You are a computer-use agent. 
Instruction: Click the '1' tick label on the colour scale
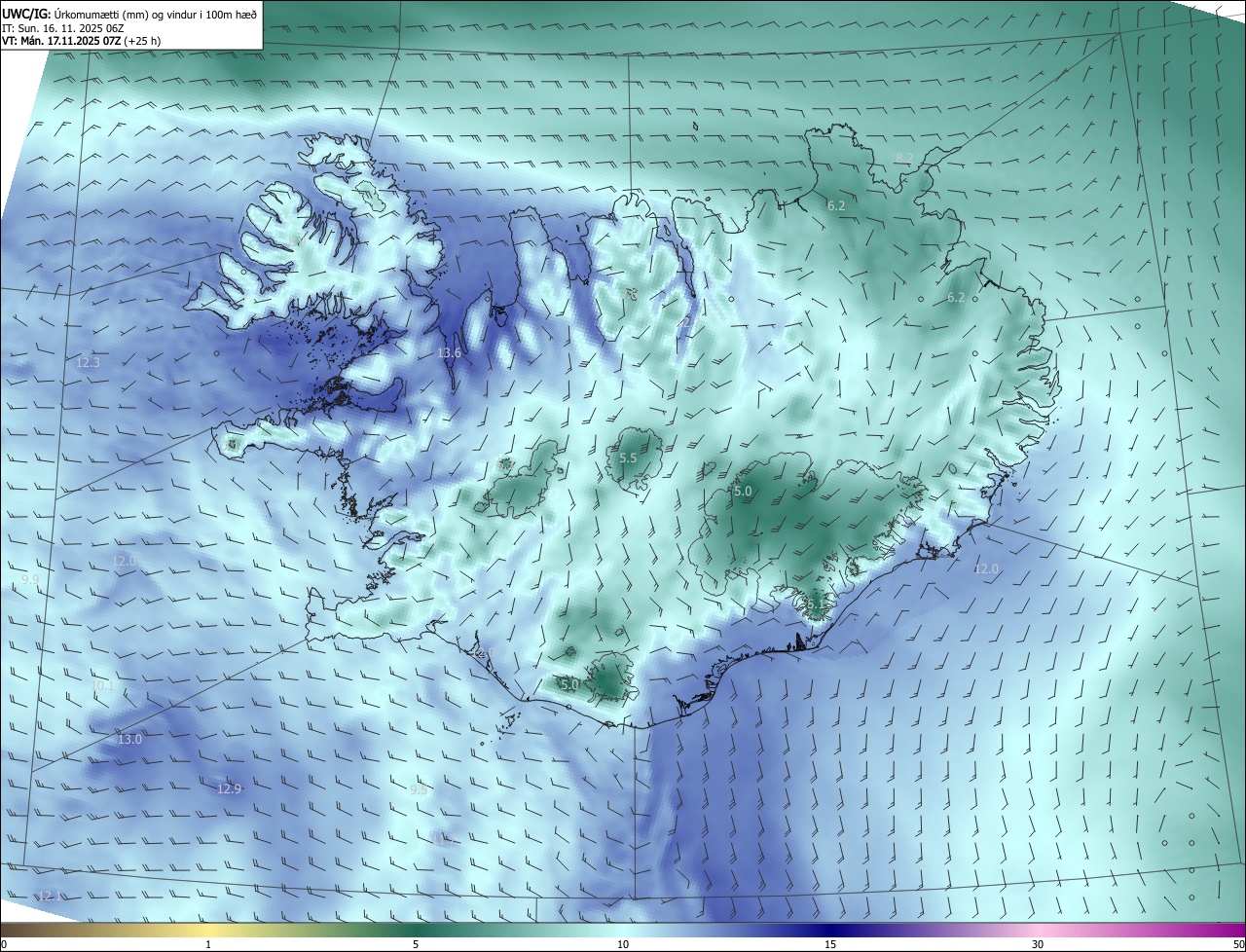209,944
